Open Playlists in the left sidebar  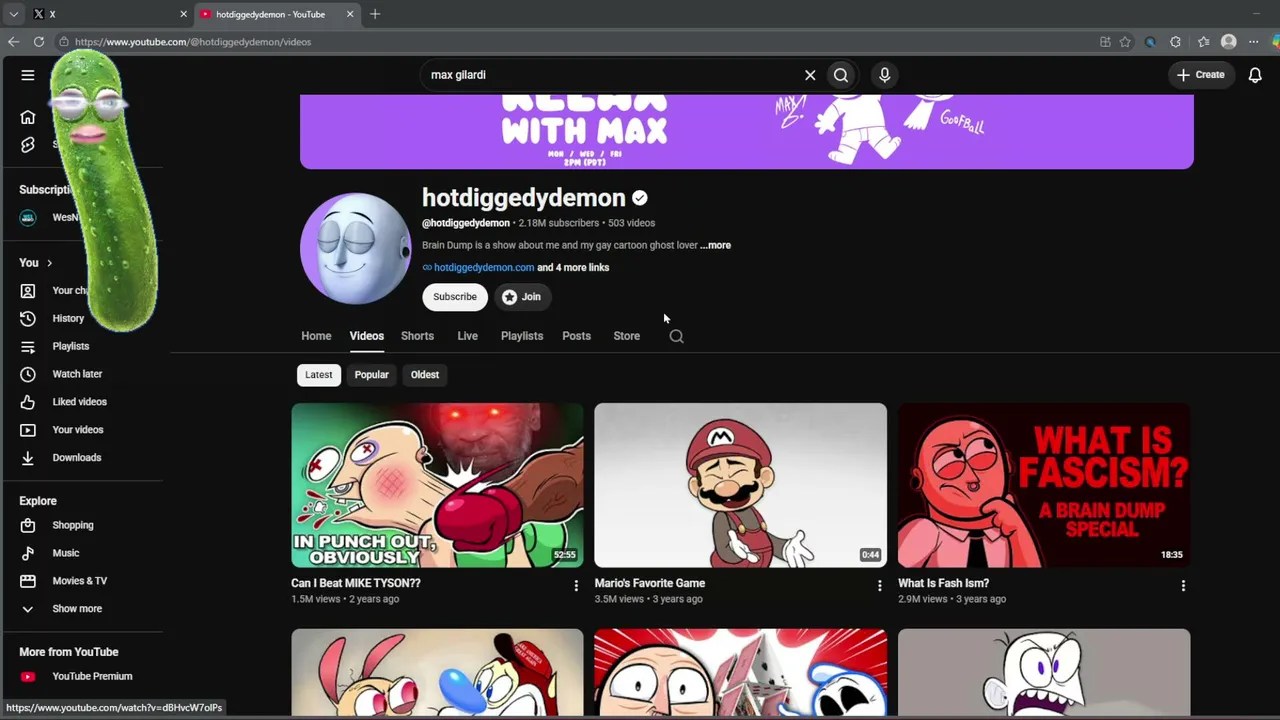70,346
